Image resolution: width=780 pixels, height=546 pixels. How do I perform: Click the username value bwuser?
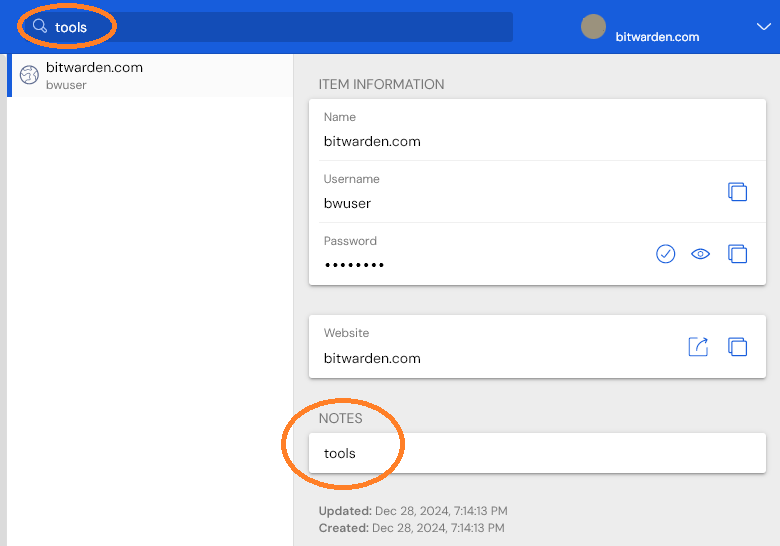tap(347, 203)
